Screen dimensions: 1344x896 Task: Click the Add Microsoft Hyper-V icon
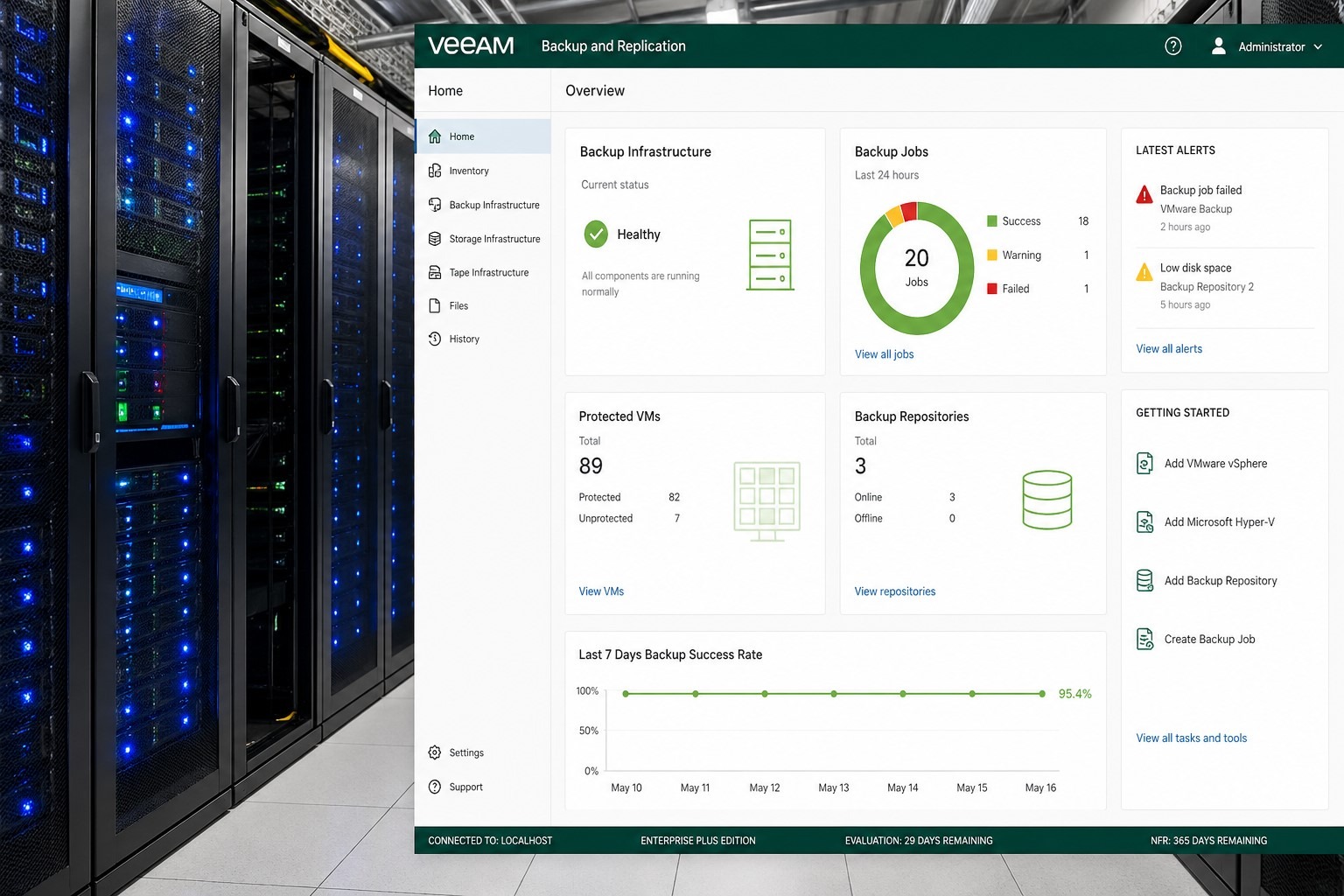1144,521
